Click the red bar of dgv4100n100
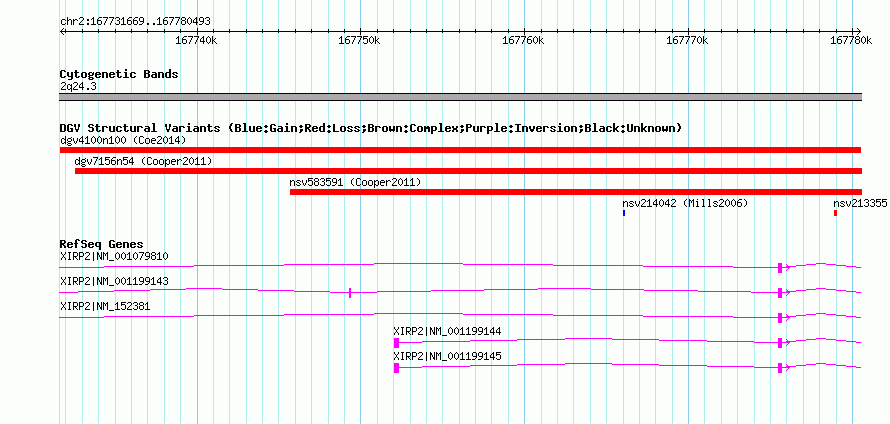 click(460, 150)
